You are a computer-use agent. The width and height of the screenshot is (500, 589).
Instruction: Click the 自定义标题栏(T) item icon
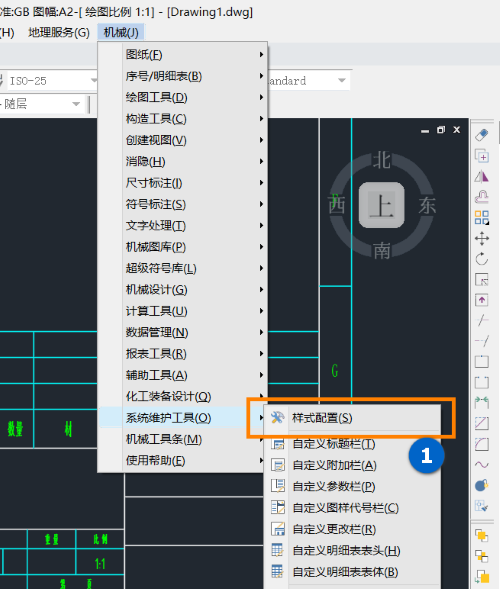[278, 444]
